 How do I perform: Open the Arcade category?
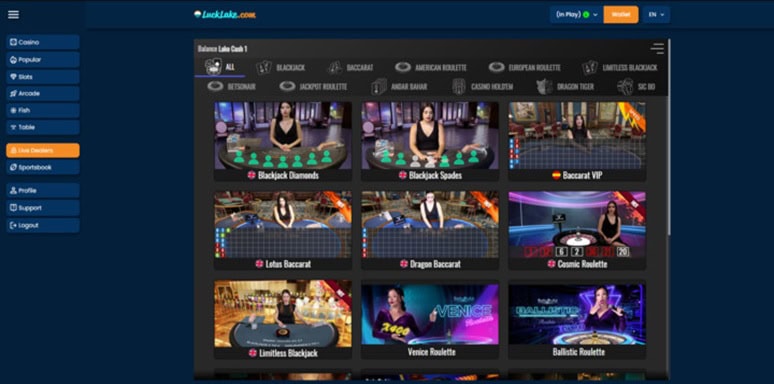42,93
